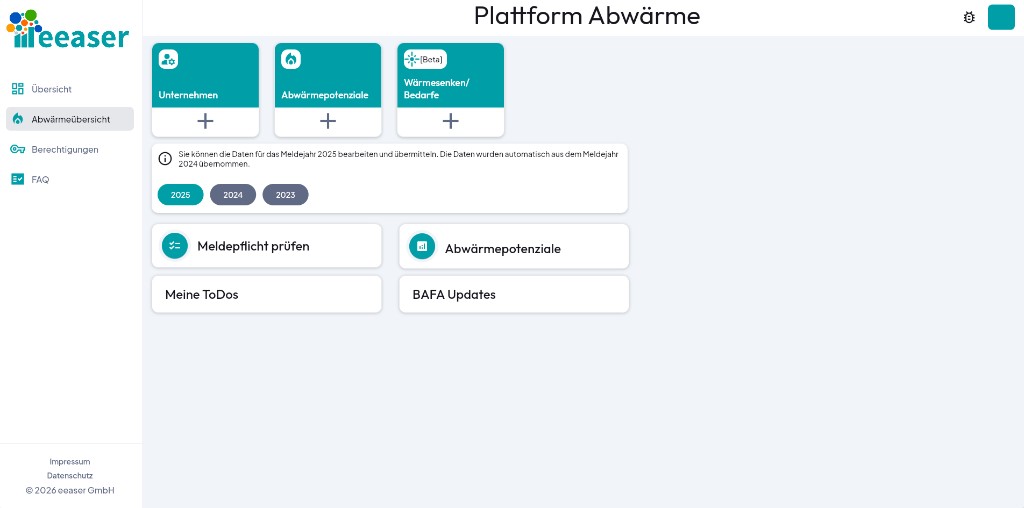Open the Unternehmen tile

205,75
